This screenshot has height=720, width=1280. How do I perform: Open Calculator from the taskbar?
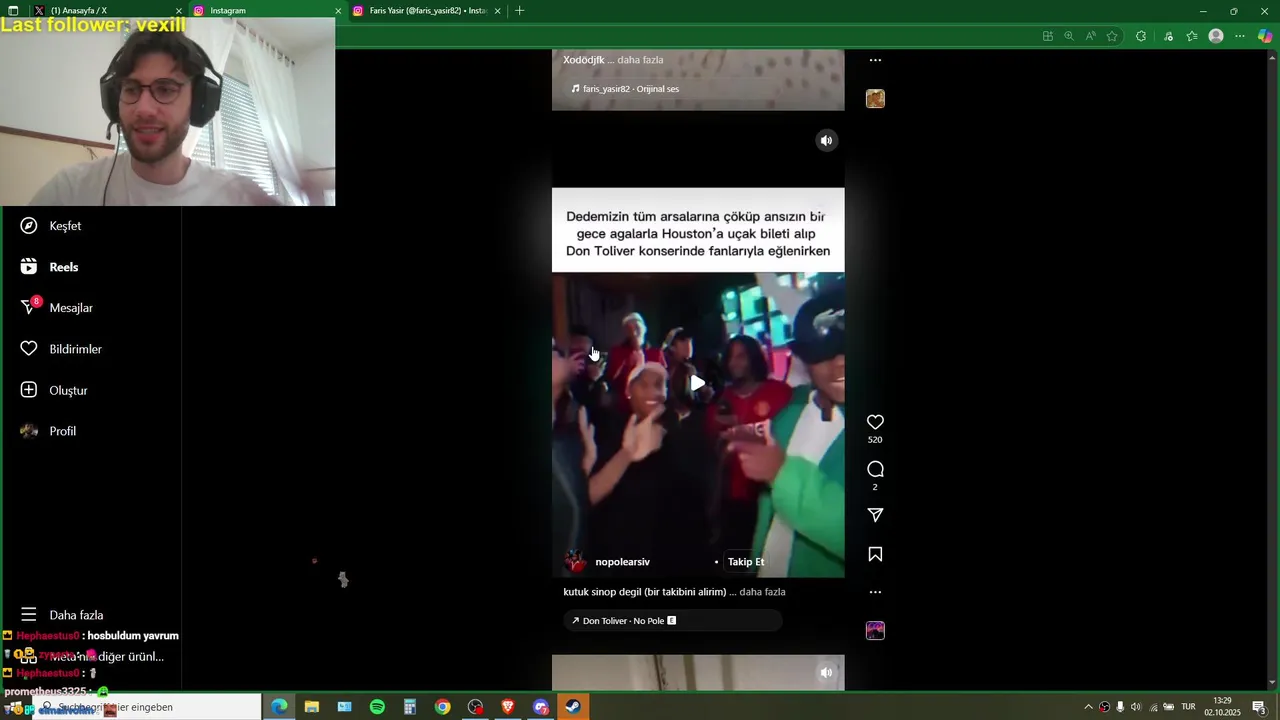coord(410,707)
